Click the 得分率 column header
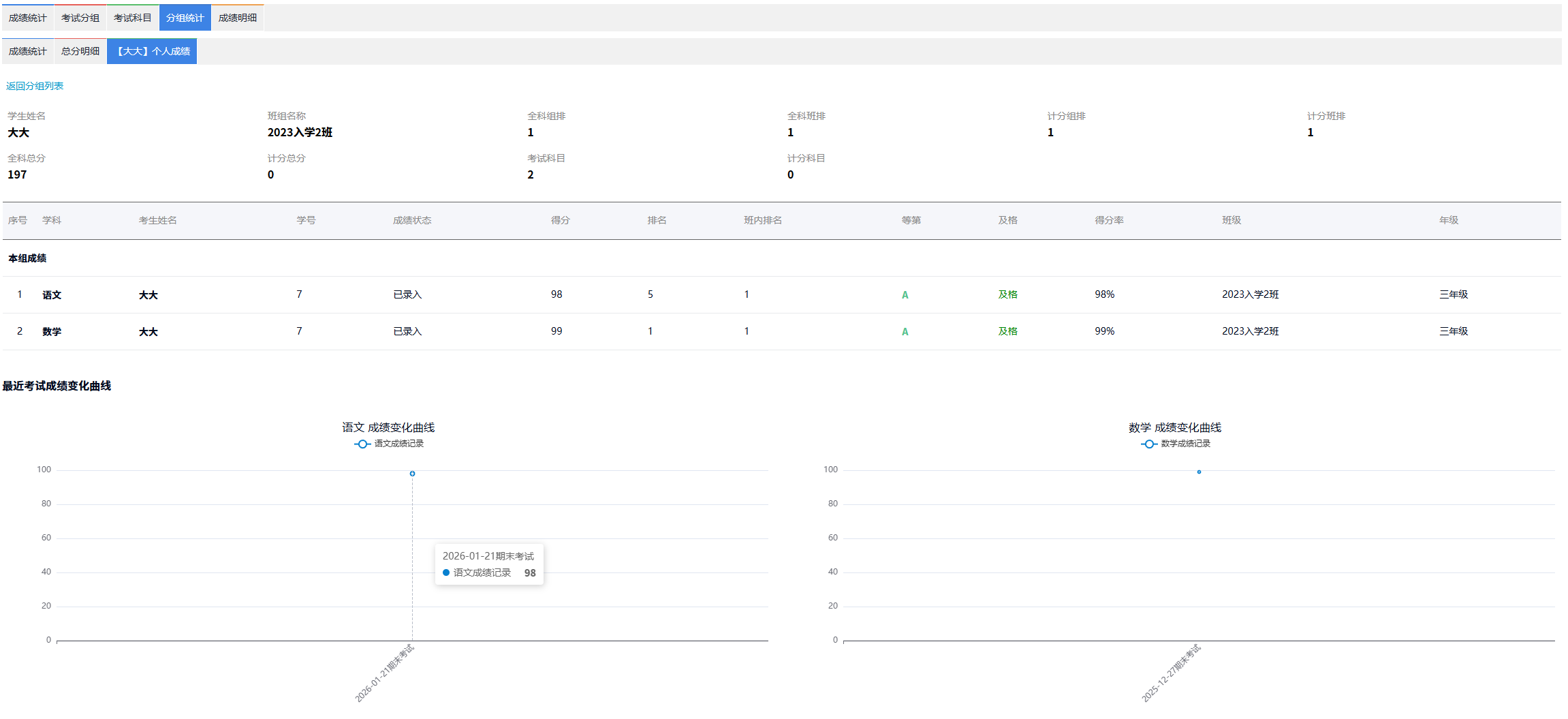The width and height of the screenshot is (1568, 719). coord(1109,220)
